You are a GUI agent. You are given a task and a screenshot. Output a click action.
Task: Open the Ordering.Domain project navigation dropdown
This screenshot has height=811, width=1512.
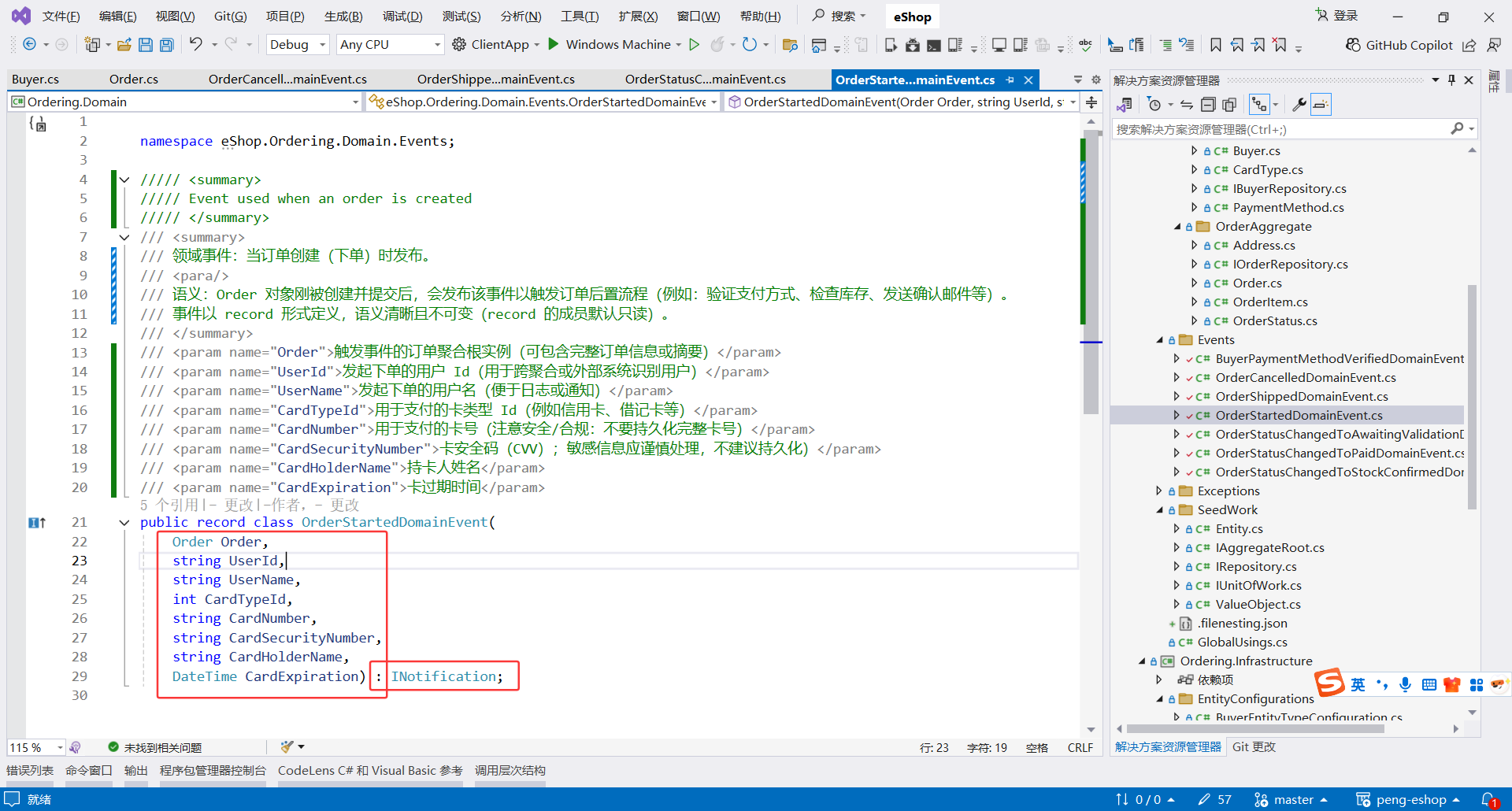[x=185, y=102]
